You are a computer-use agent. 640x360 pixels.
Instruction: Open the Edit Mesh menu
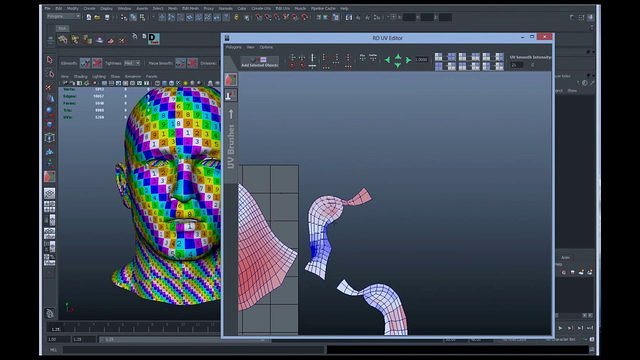[x=190, y=8]
